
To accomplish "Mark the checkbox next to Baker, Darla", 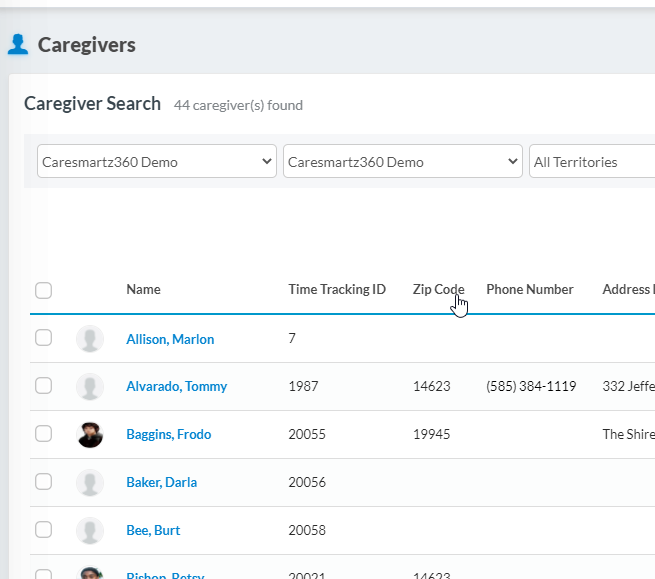I will click(43, 482).
